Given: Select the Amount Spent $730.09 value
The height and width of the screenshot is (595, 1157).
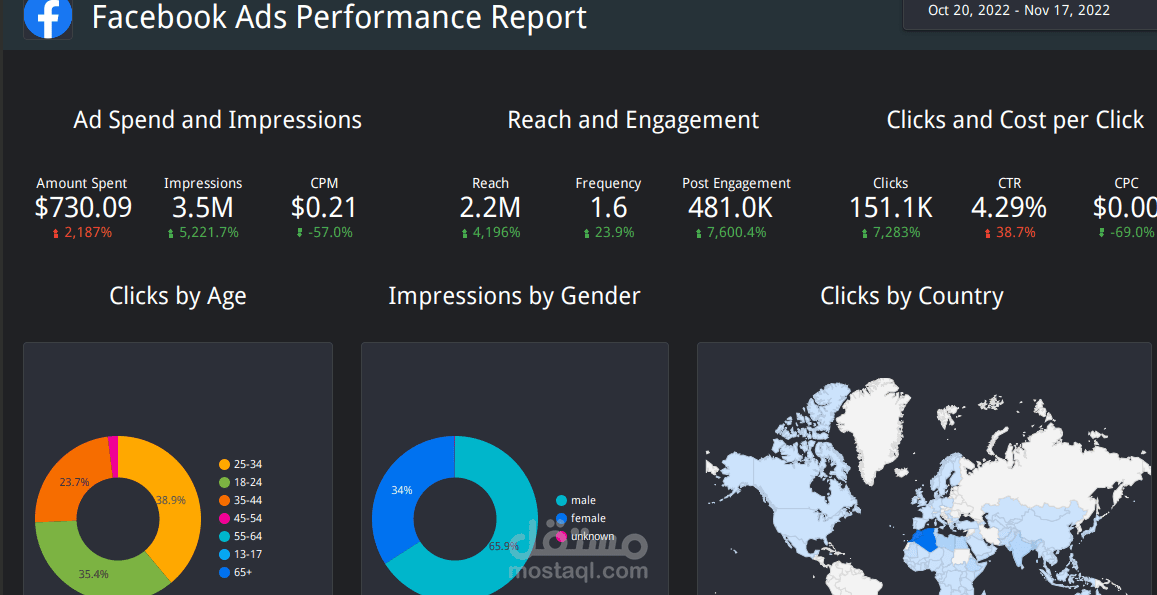Looking at the screenshot, I should click(83, 207).
